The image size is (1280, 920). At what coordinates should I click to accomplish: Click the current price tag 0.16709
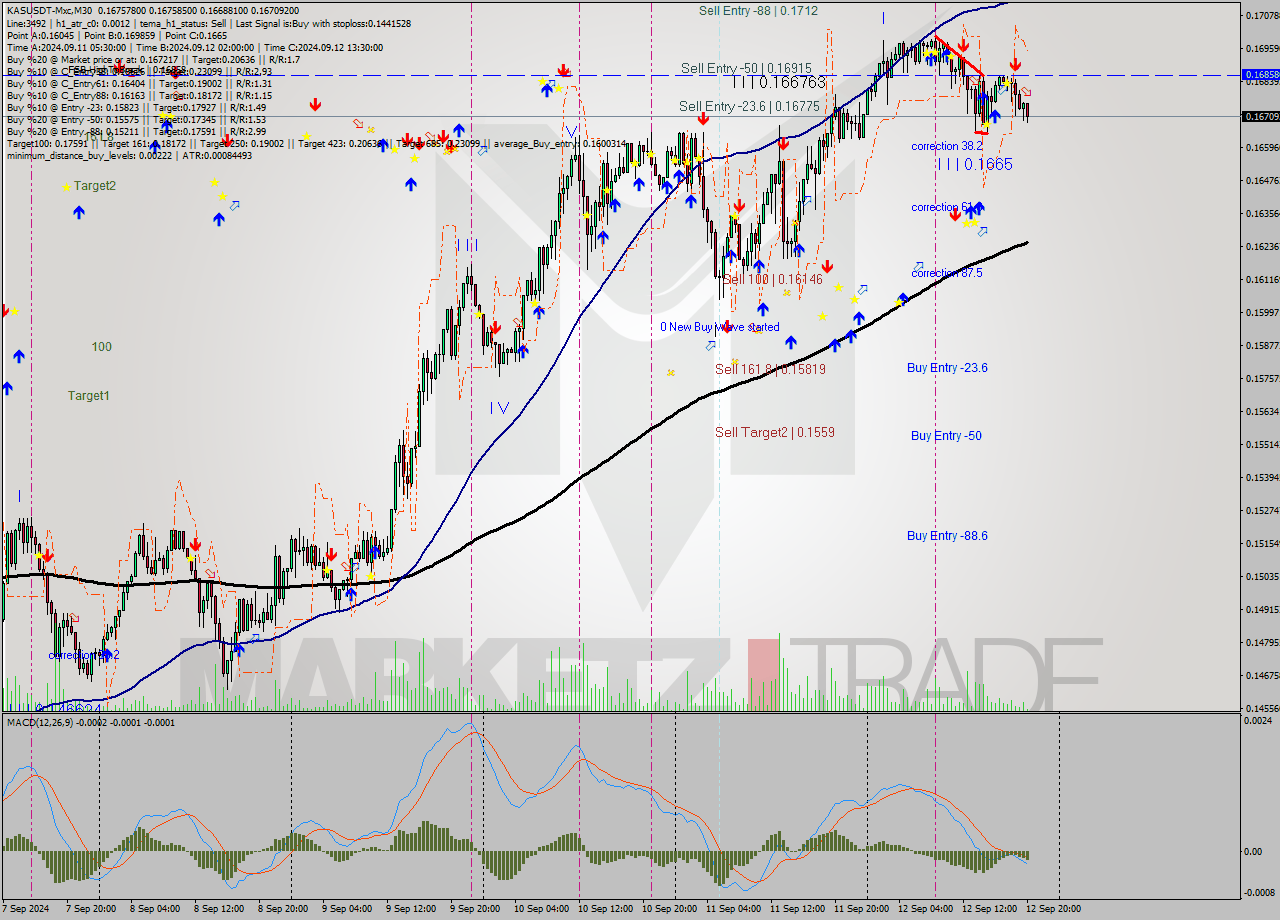pos(1260,117)
